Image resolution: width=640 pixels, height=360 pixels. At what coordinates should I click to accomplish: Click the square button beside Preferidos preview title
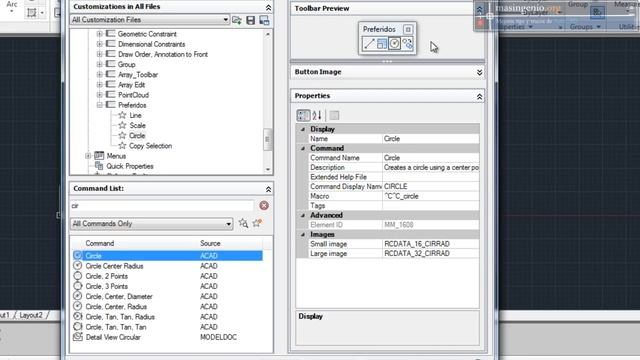coord(407,29)
